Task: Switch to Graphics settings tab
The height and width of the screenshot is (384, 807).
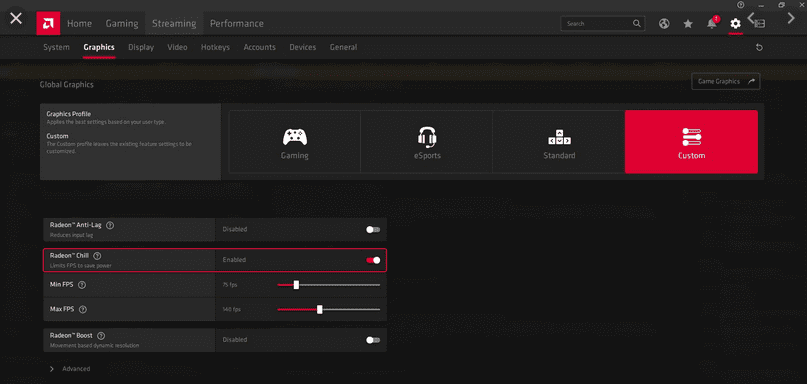Action: pos(99,47)
